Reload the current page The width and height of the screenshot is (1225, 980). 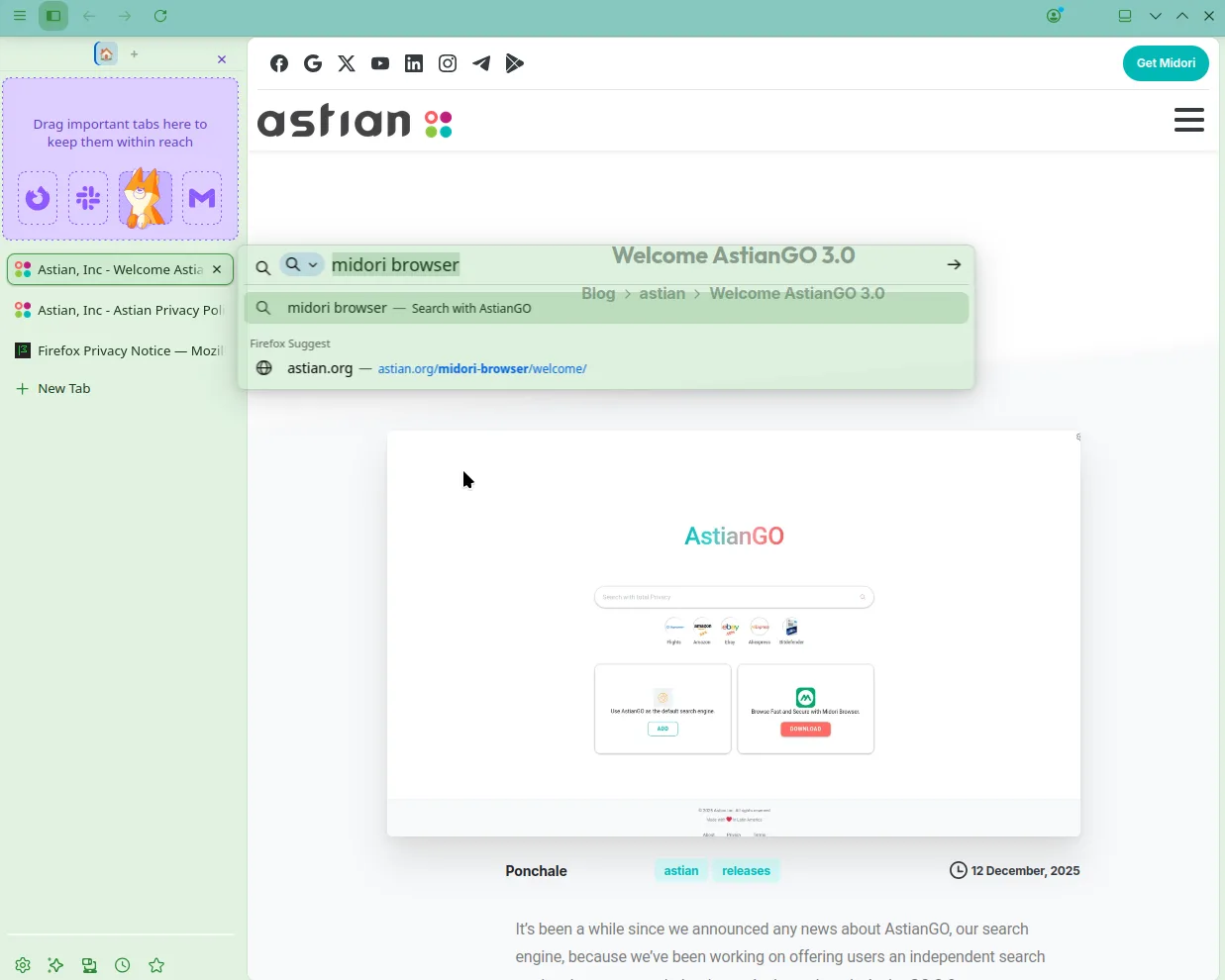(x=161, y=16)
